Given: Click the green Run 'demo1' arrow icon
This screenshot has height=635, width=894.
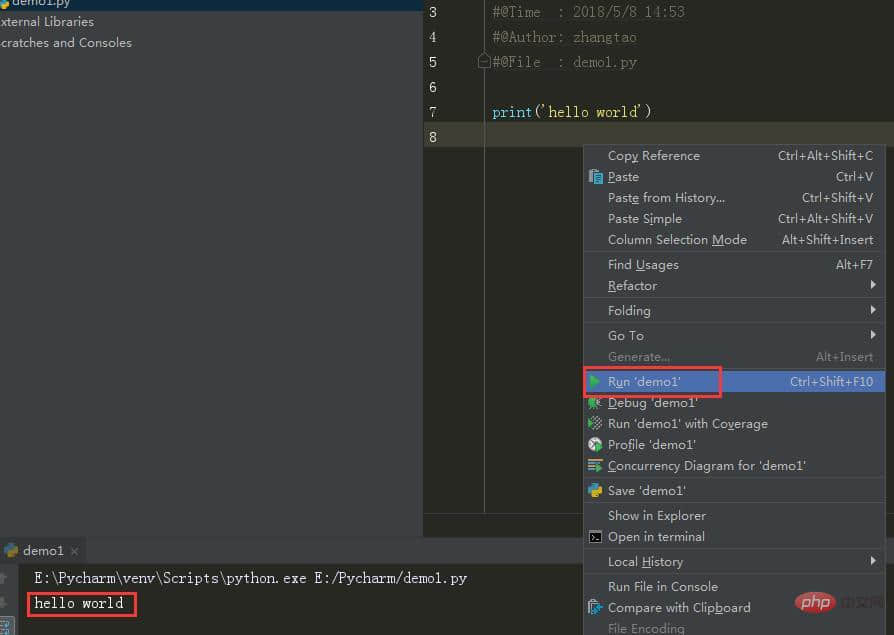Looking at the screenshot, I should point(595,381).
